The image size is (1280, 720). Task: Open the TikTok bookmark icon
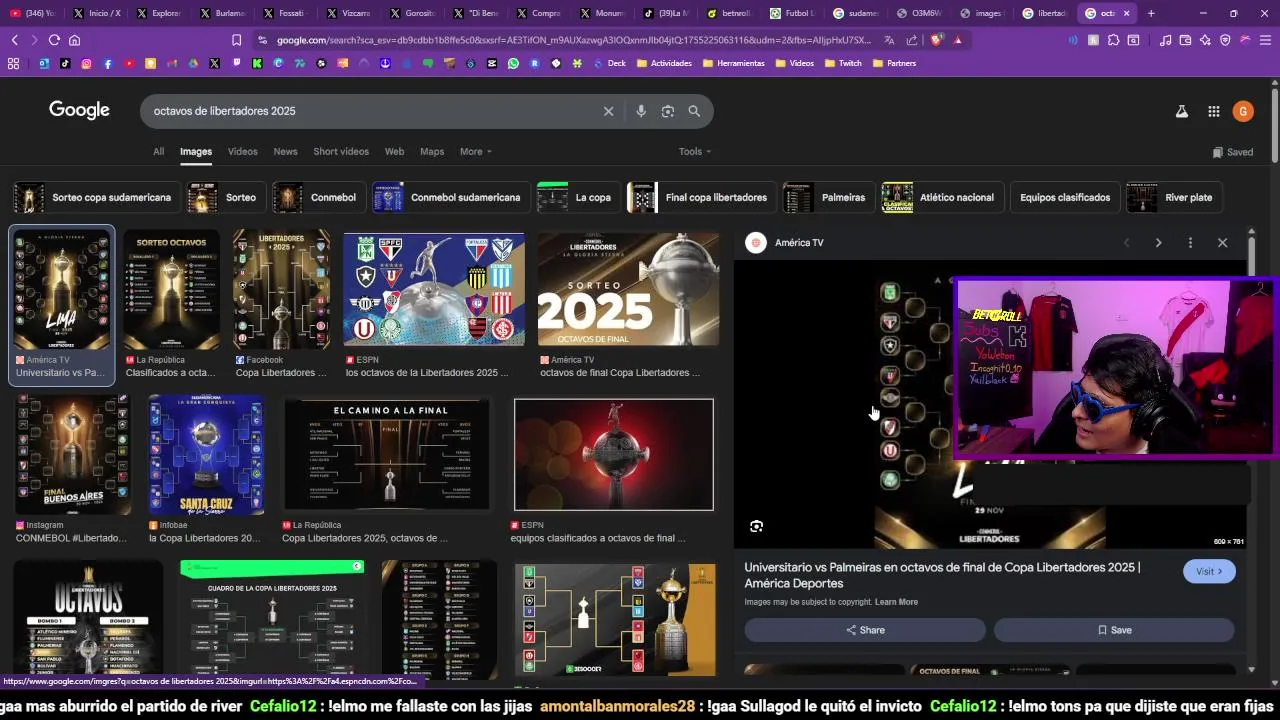click(x=65, y=63)
